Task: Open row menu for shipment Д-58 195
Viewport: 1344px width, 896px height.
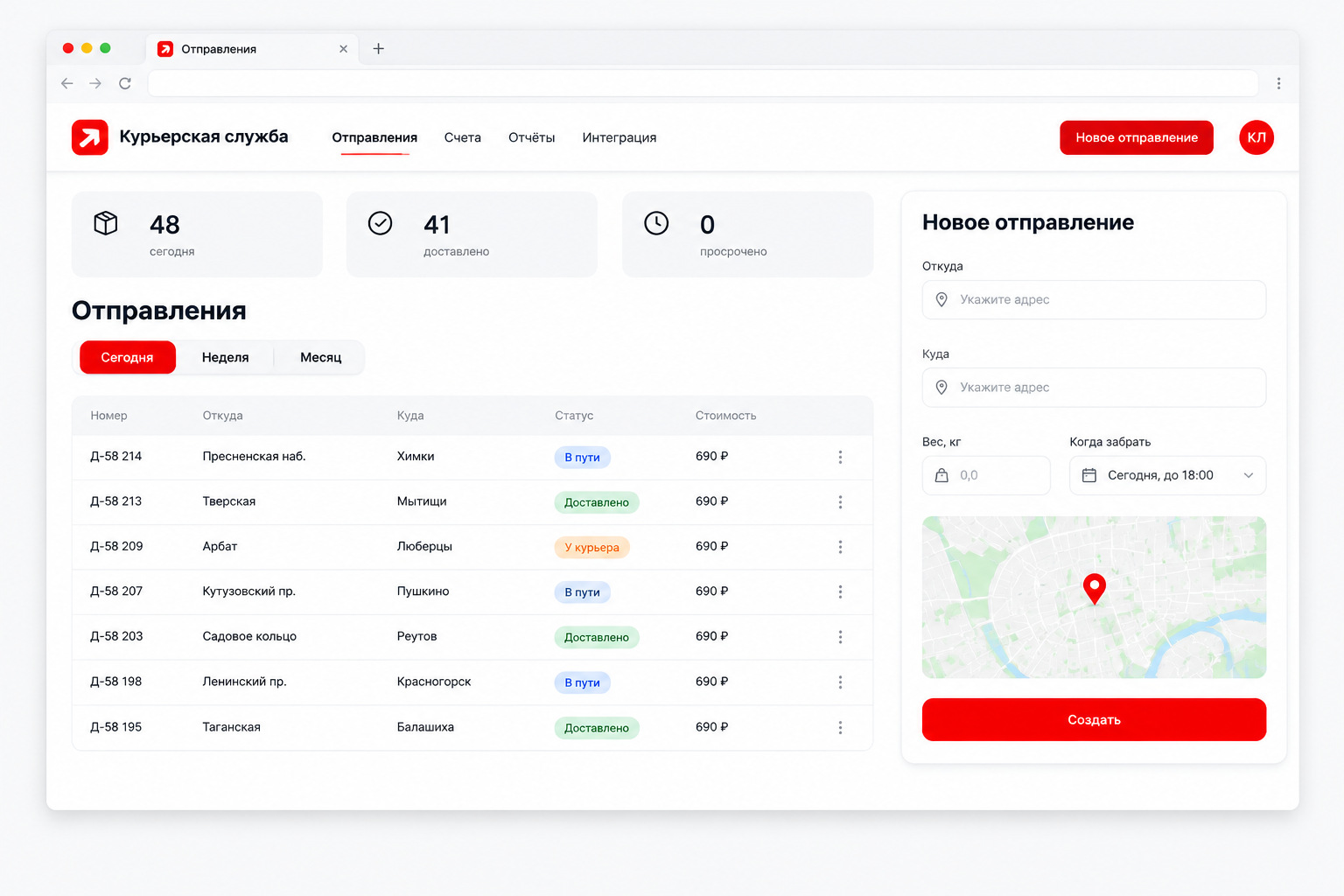Action: pos(840,728)
